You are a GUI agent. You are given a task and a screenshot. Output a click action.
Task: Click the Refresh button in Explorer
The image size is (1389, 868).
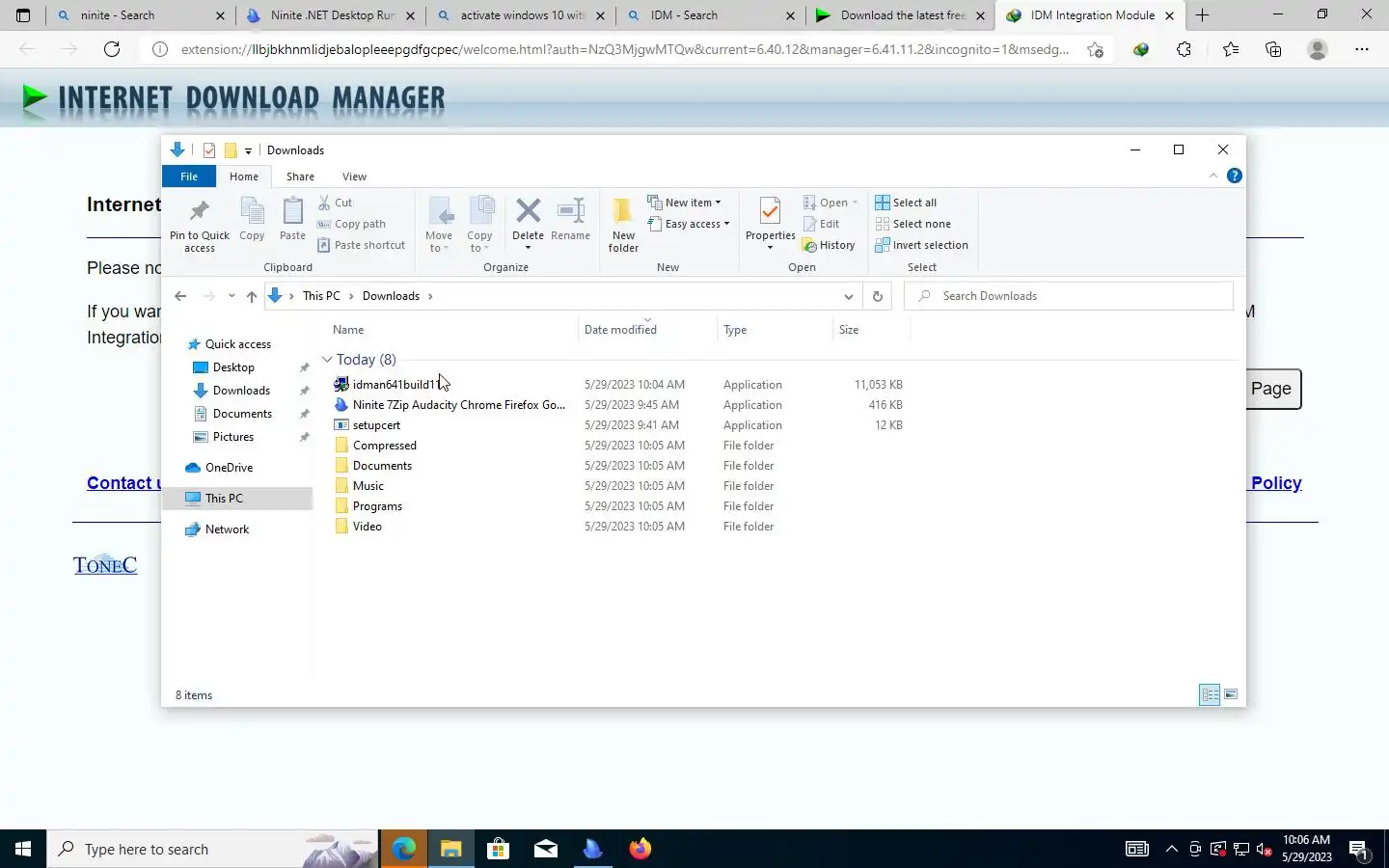[x=878, y=296]
